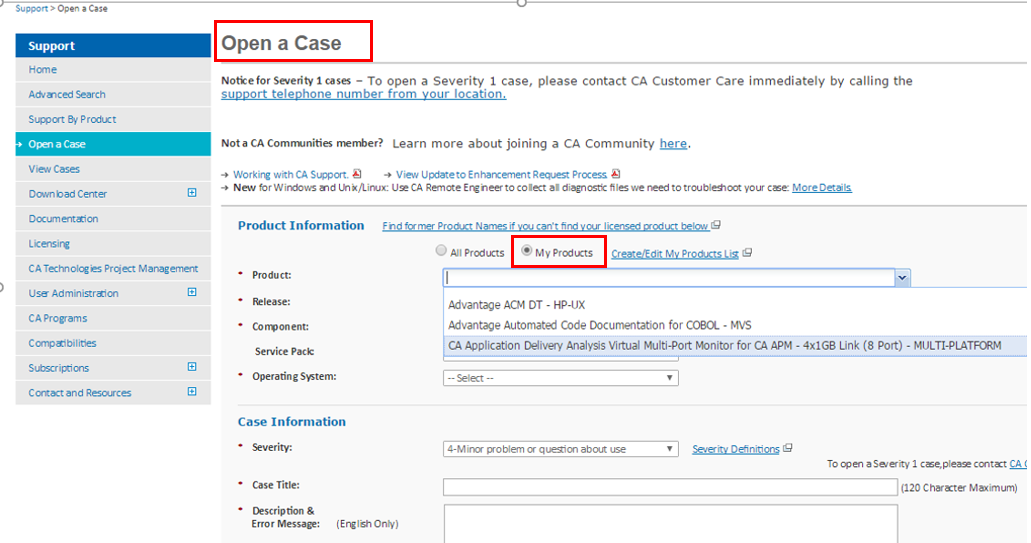This screenshot has height=543, width=1031.
Task: Open CA Programs sidebar entry
Action: pos(113,318)
